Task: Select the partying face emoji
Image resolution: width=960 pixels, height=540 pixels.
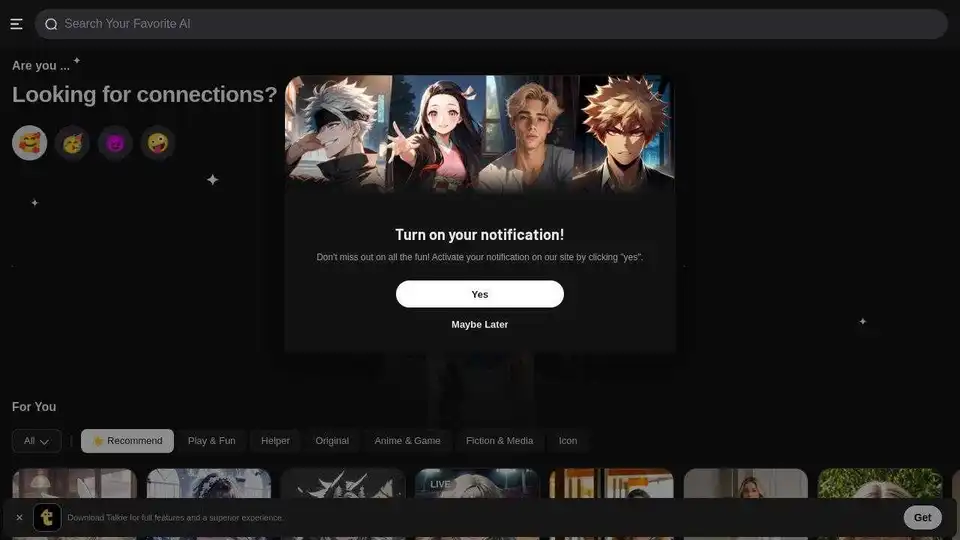Action: 72,143
